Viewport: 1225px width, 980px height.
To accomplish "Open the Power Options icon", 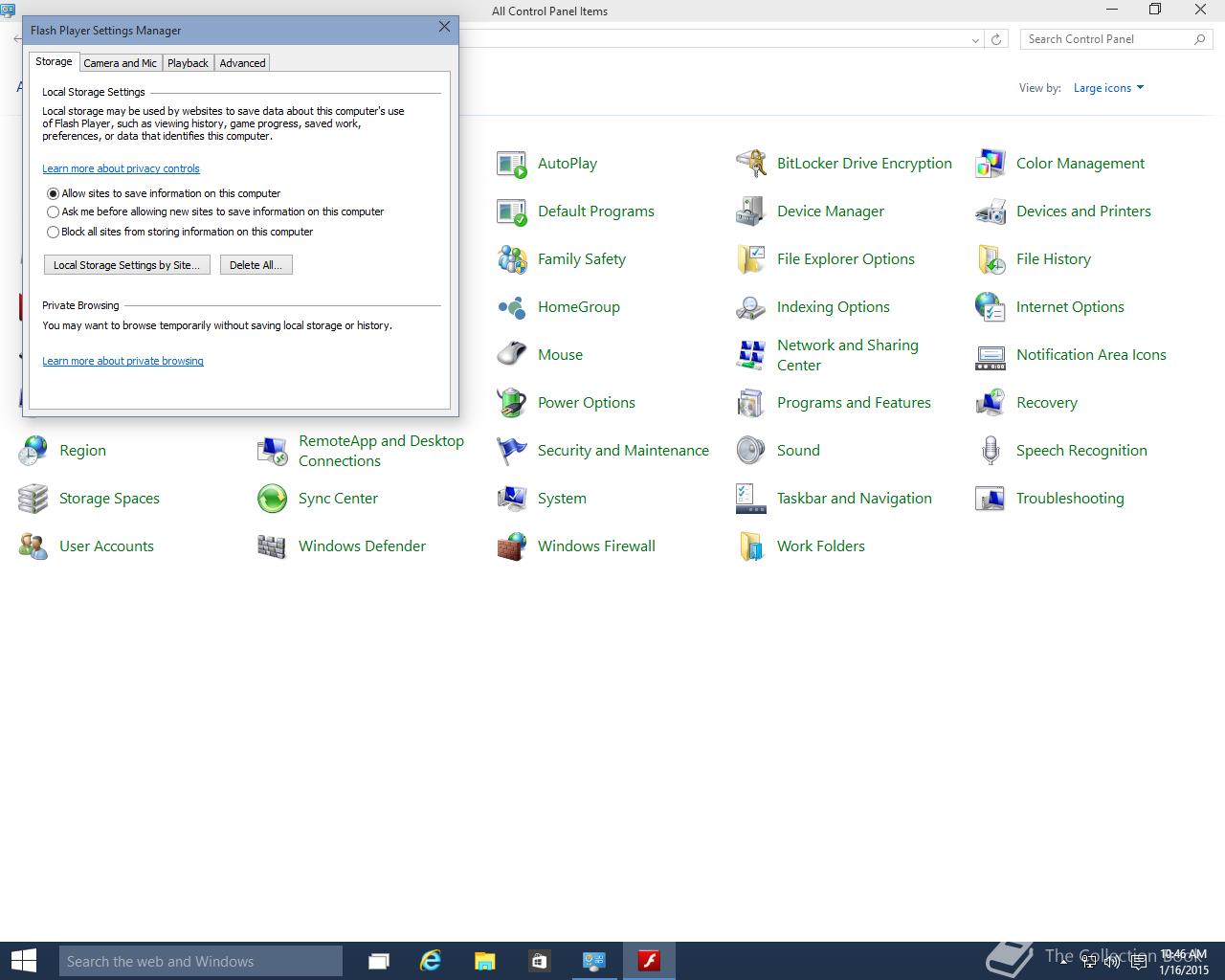I will point(512,403).
